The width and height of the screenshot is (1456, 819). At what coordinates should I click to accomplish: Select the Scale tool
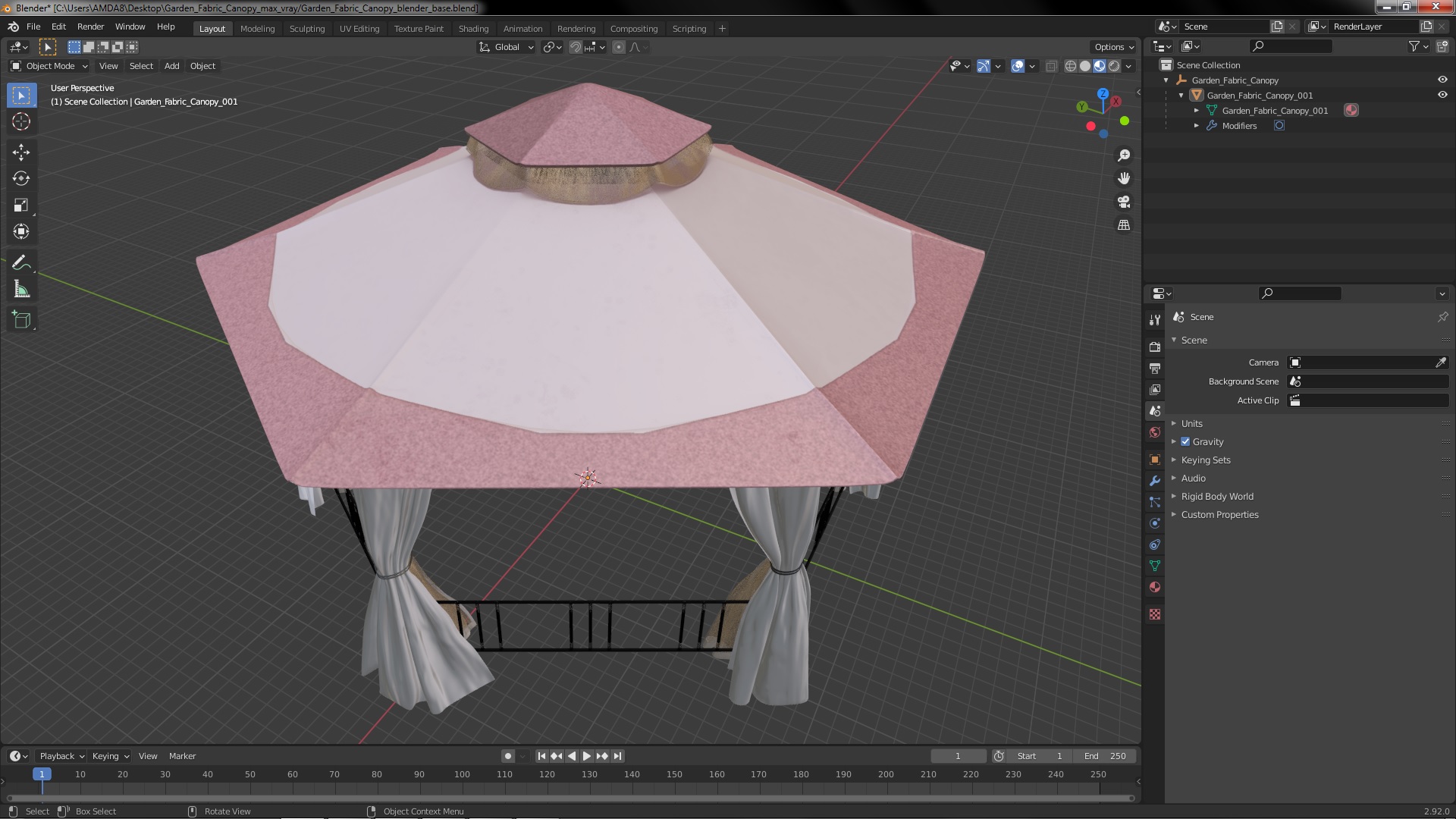pyautogui.click(x=21, y=205)
